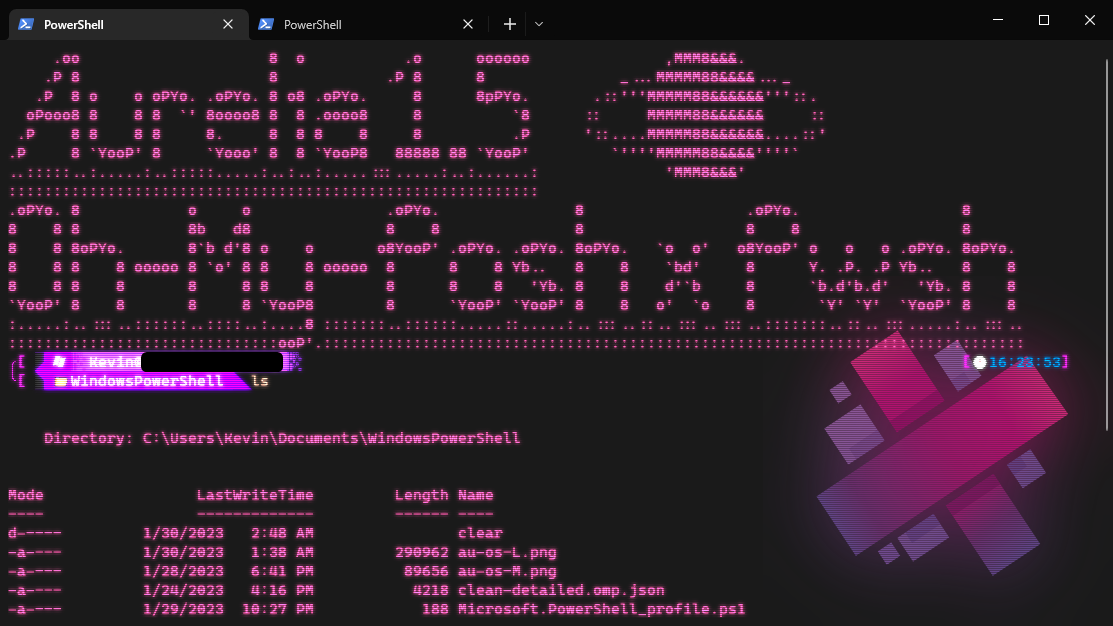Image resolution: width=1113 pixels, height=626 pixels.
Task: Click the 1/28/2023 date entry
Action: (183, 571)
